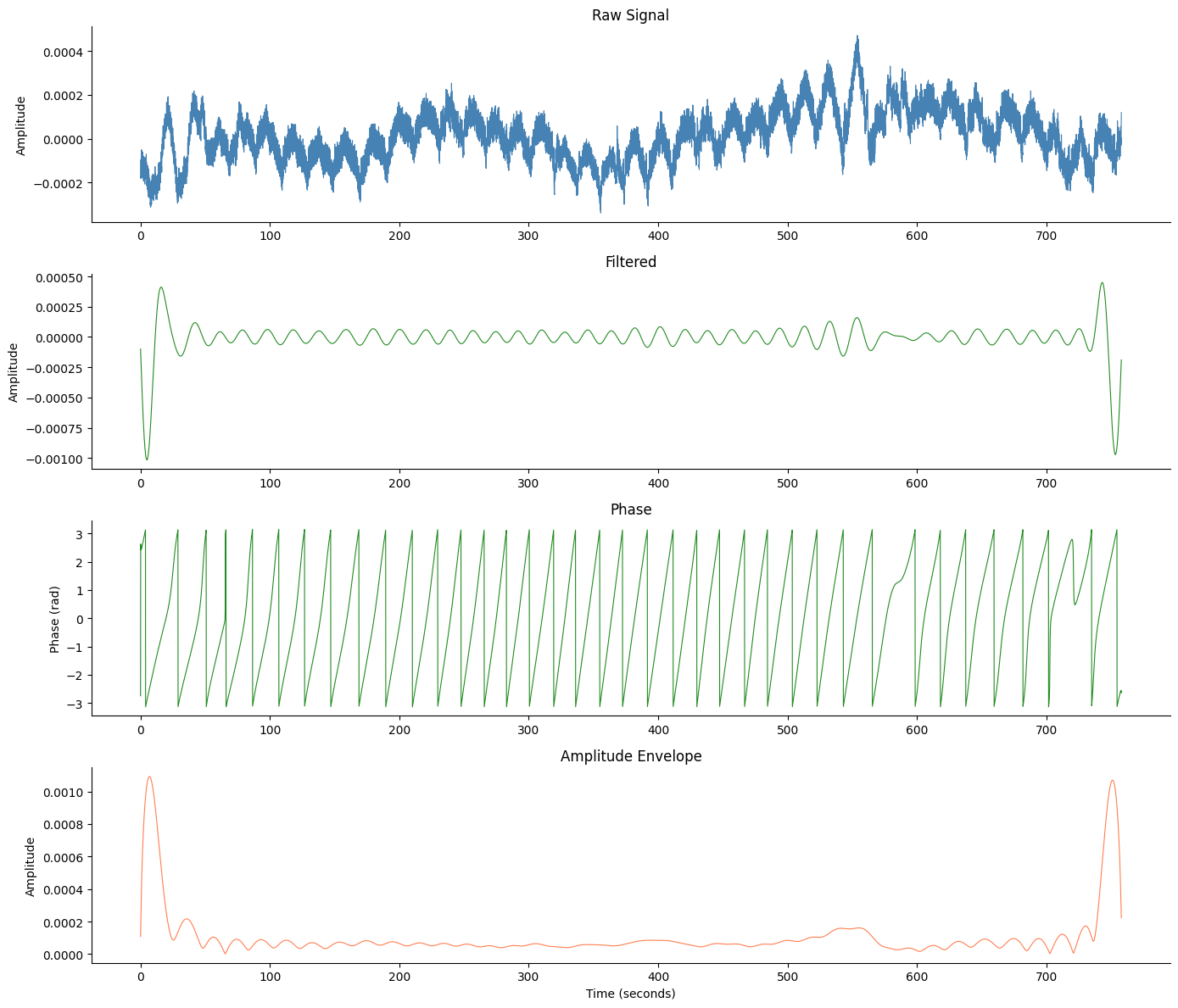Click the 'Phase' plot title
The width and height of the screenshot is (1178, 1008).
point(630,510)
